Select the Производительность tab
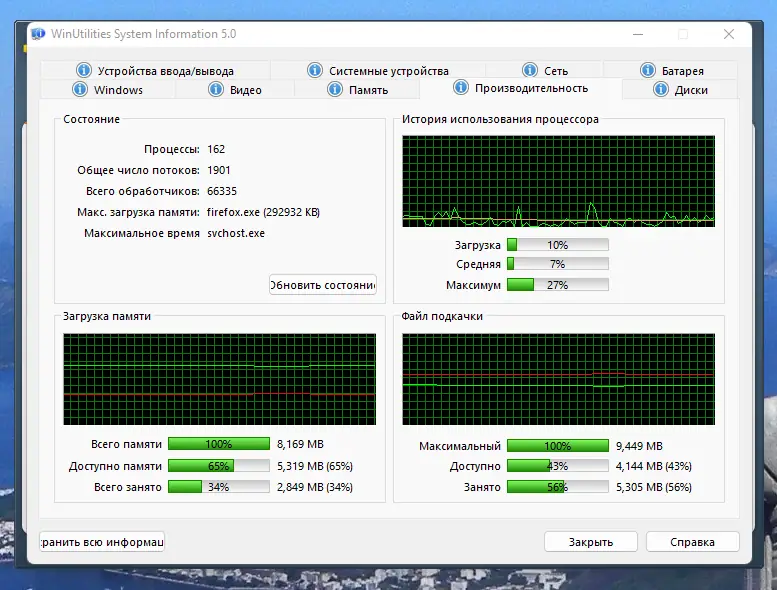The width and height of the screenshot is (777, 590). pos(520,88)
